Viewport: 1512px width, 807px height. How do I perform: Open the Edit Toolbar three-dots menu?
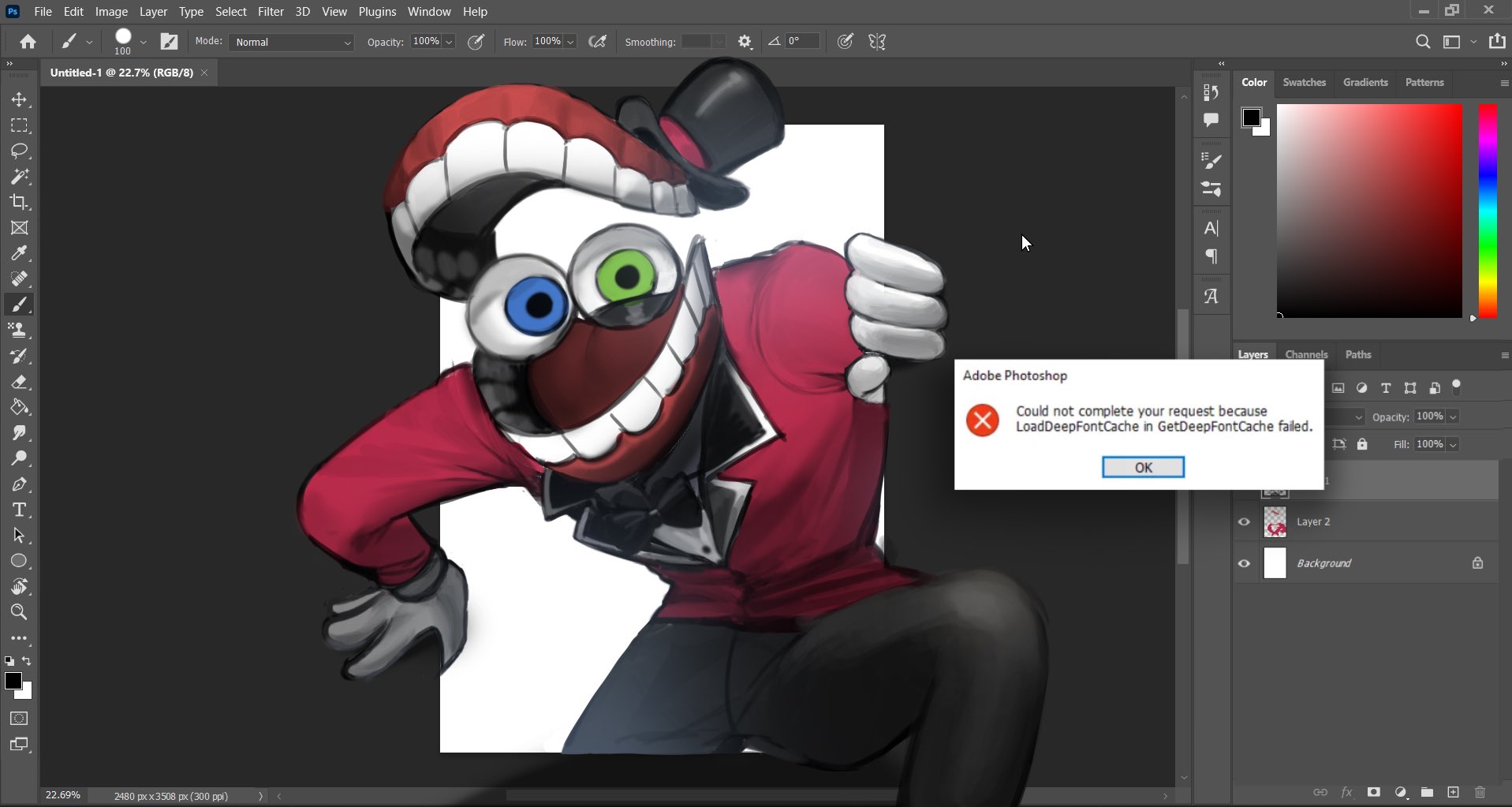pos(19,638)
